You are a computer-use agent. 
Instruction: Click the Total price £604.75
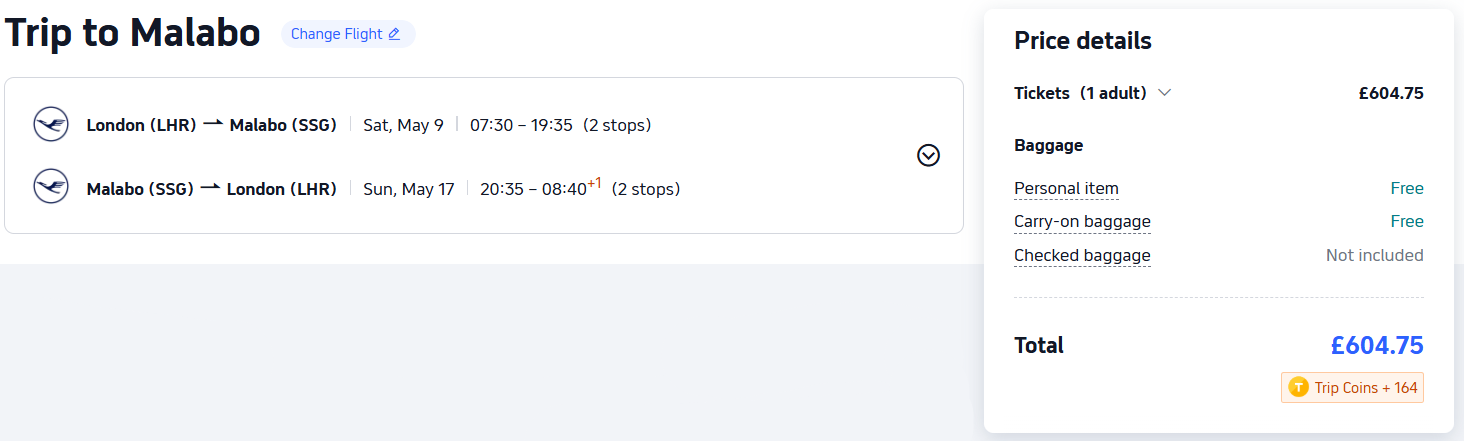pyautogui.click(x=1377, y=346)
